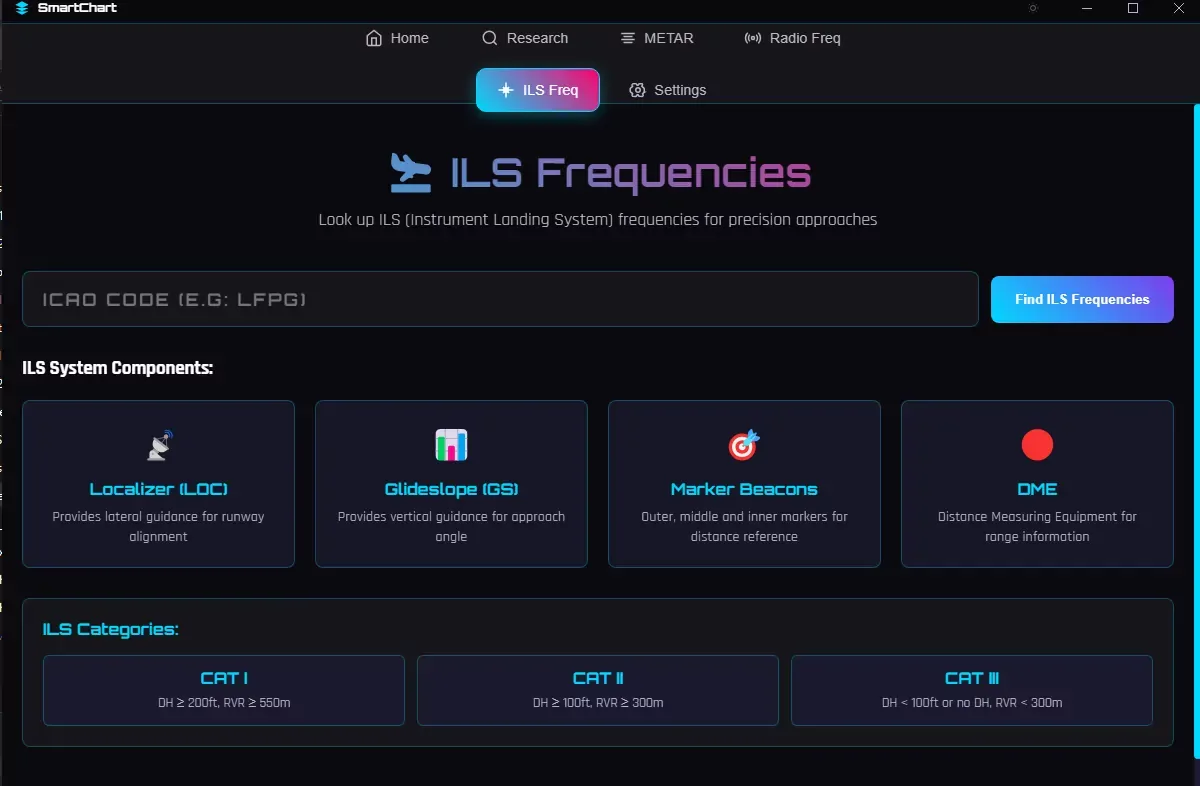
Task: Maximize the SmartChart window
Action: [1133, 8]
